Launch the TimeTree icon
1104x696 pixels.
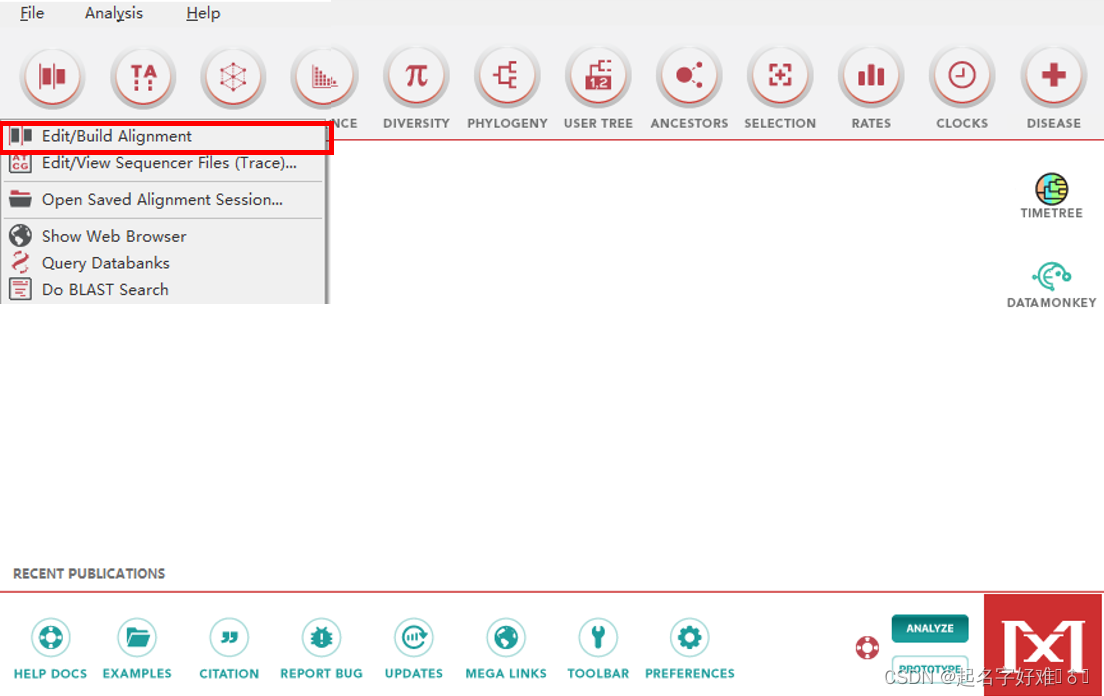(x=1051, y=189)
